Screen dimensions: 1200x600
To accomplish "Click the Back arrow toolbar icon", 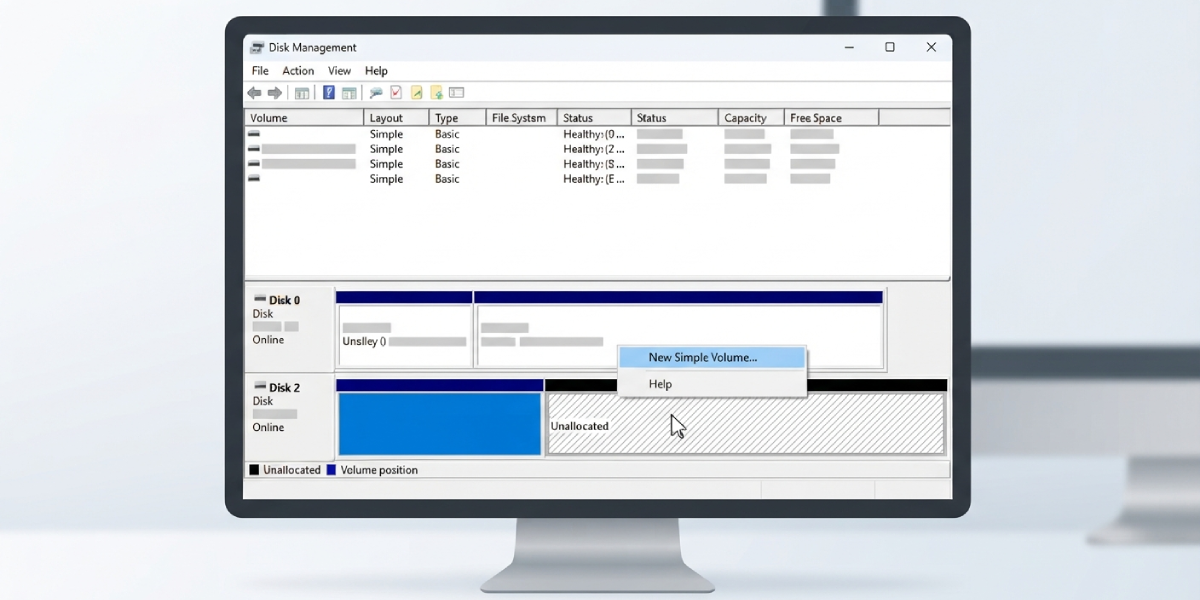I will coord(254,93).
